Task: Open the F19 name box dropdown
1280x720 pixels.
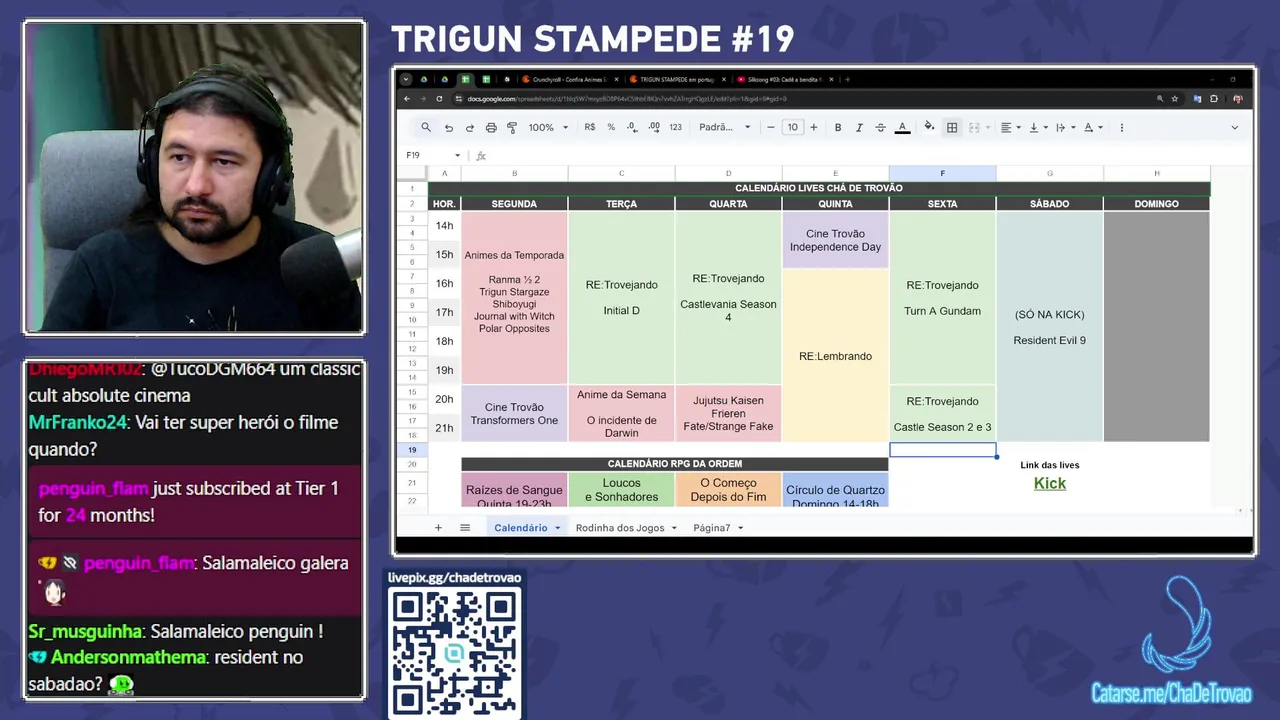Action: tap(457, 155)
